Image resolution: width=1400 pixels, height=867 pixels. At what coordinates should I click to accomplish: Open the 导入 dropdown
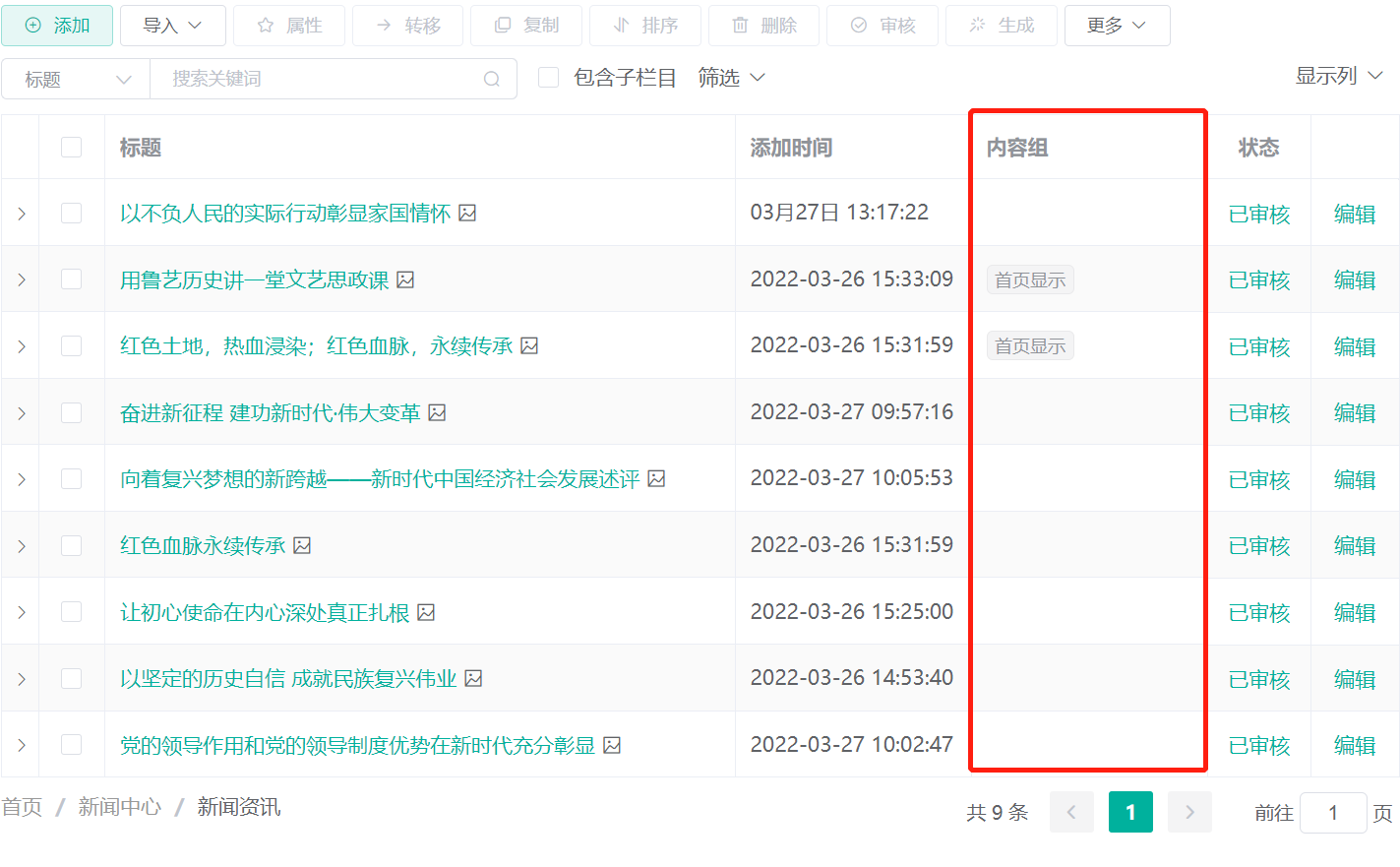(172, 26)
